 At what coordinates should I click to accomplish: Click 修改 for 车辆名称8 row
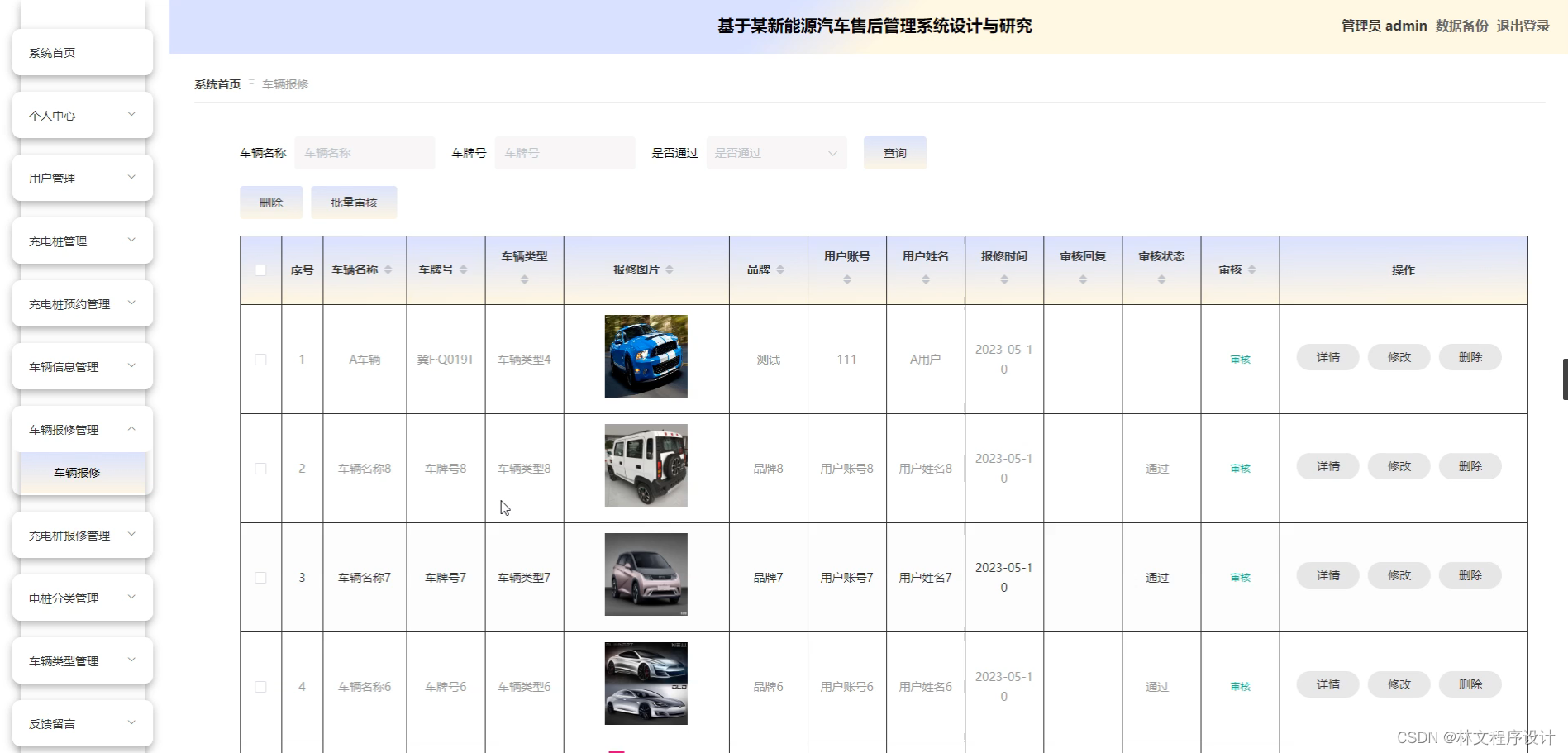point(1399,466)
